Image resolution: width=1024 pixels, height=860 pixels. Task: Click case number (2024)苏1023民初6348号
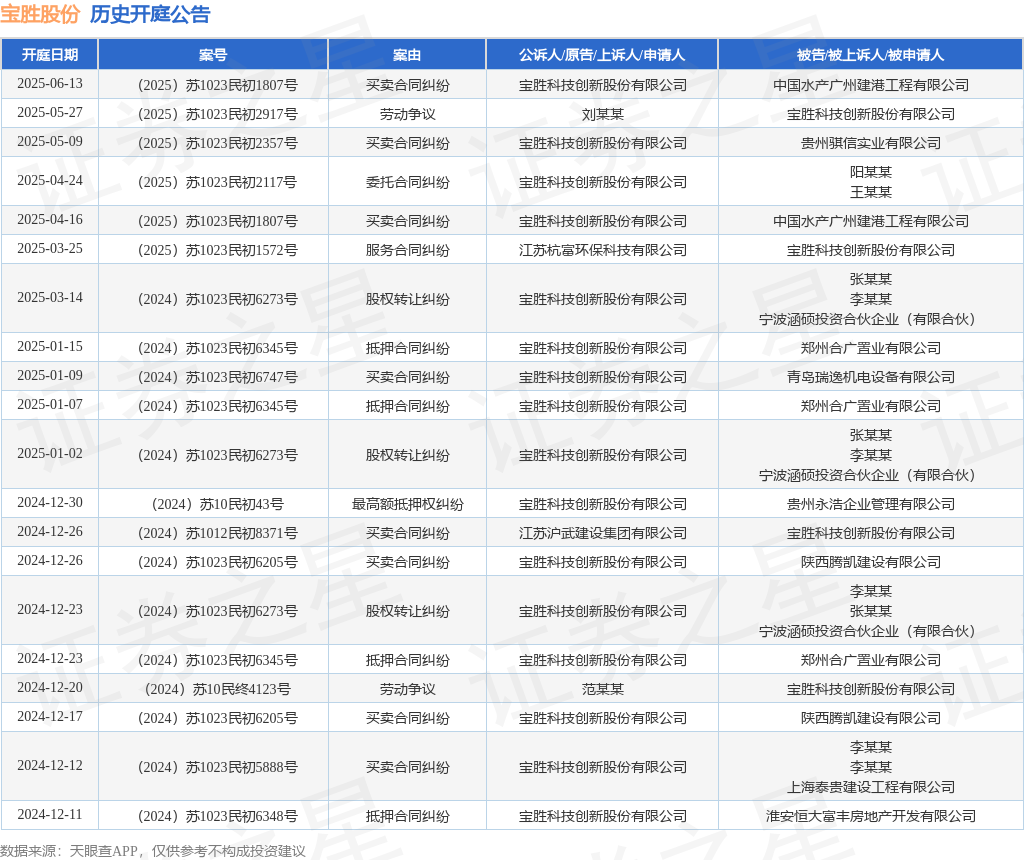[x=217, y=816]
